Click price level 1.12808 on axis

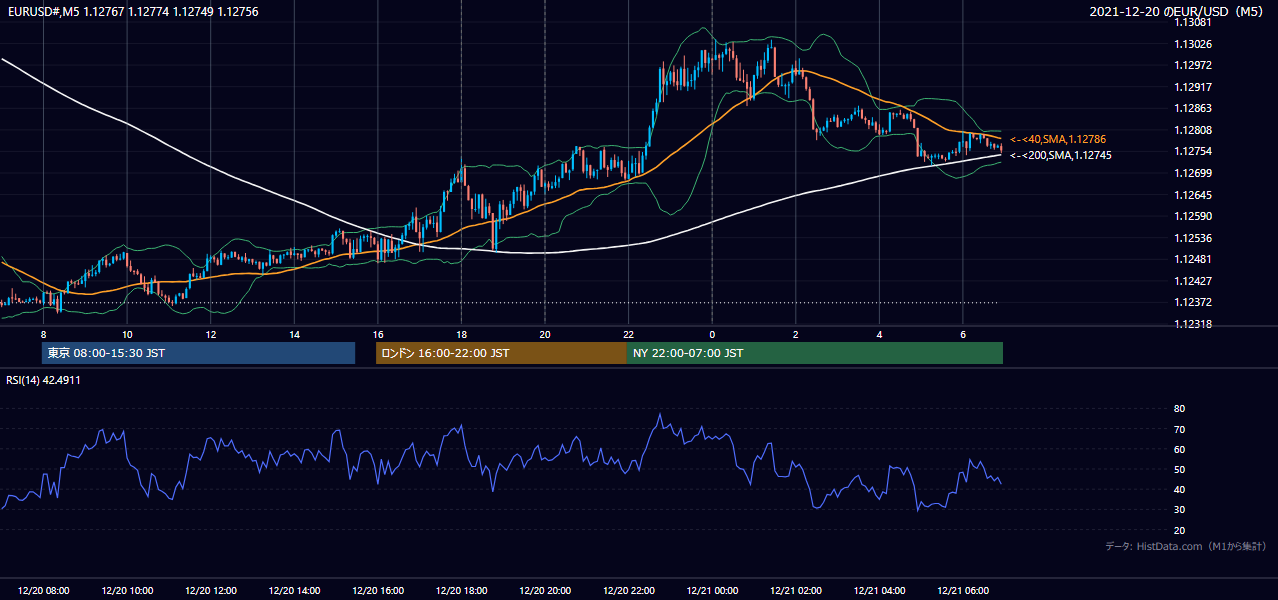click(1193, 130)
